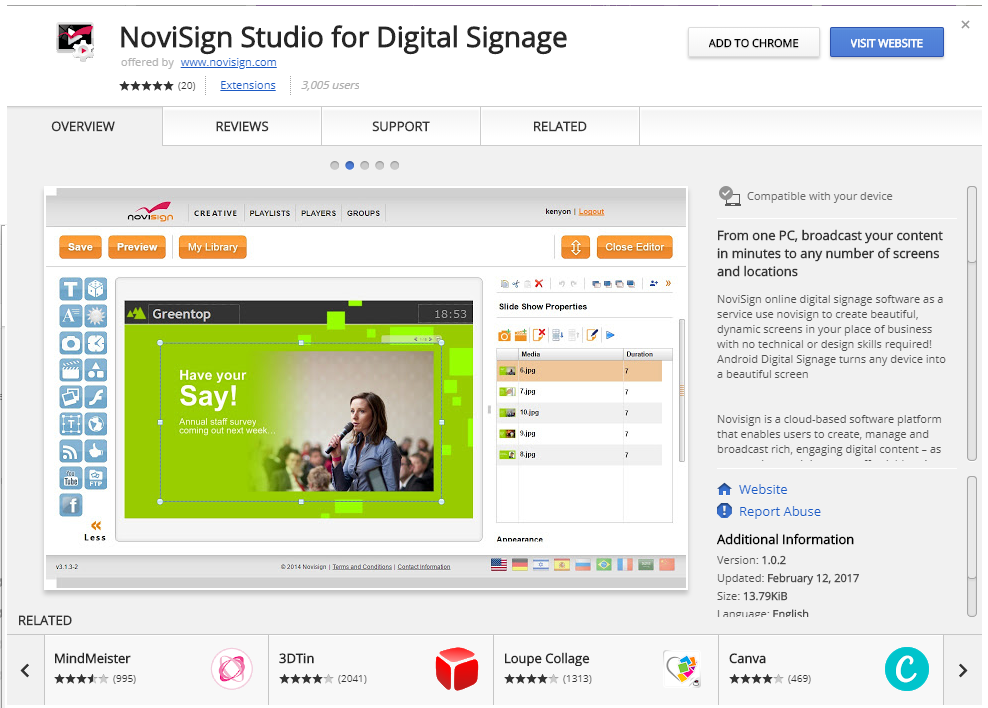
Task: Select the thumbs-up widget icon
Action: 96,451
